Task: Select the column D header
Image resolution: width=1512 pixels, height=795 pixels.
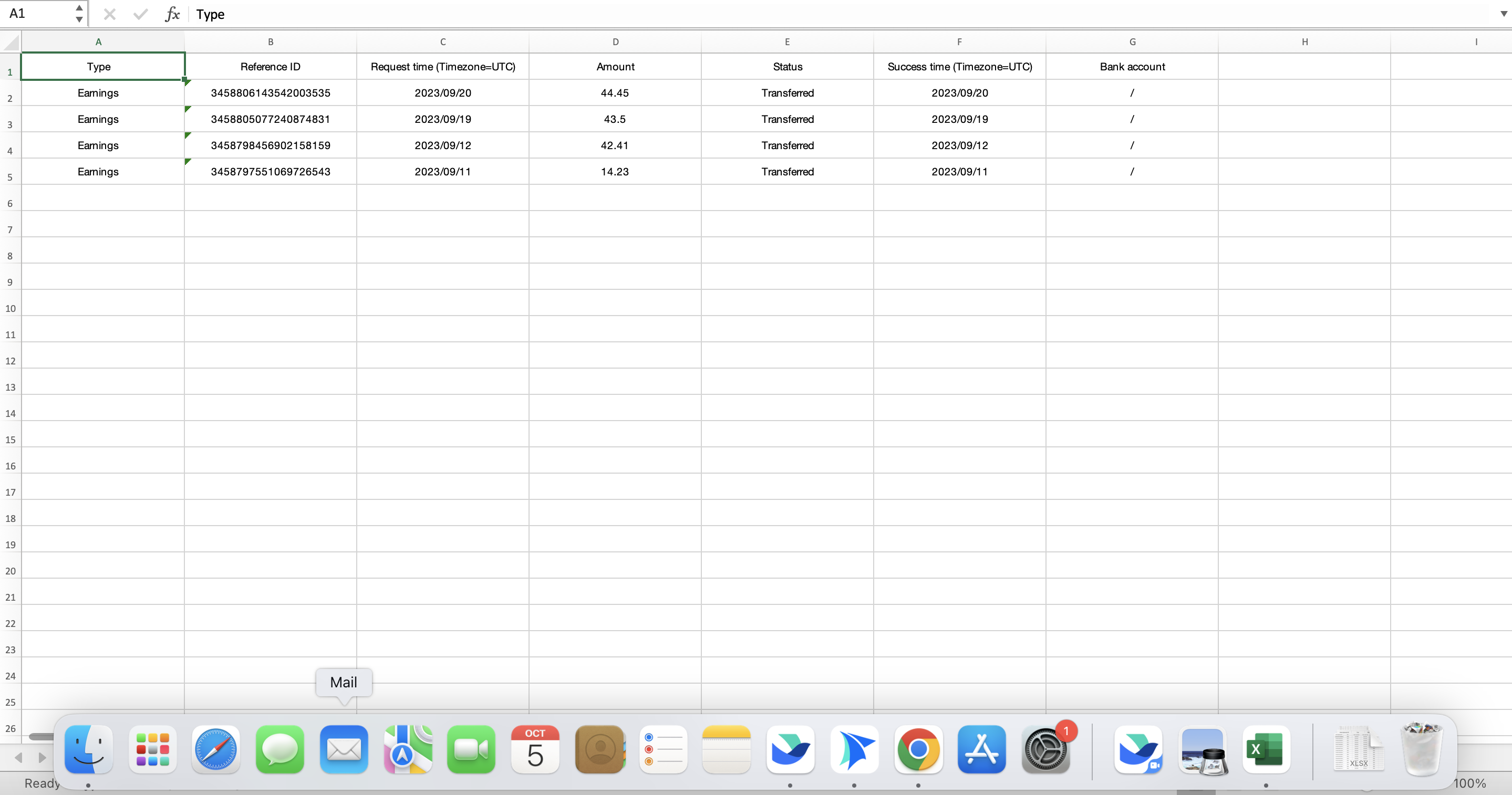Action: [x=615, y=41]
